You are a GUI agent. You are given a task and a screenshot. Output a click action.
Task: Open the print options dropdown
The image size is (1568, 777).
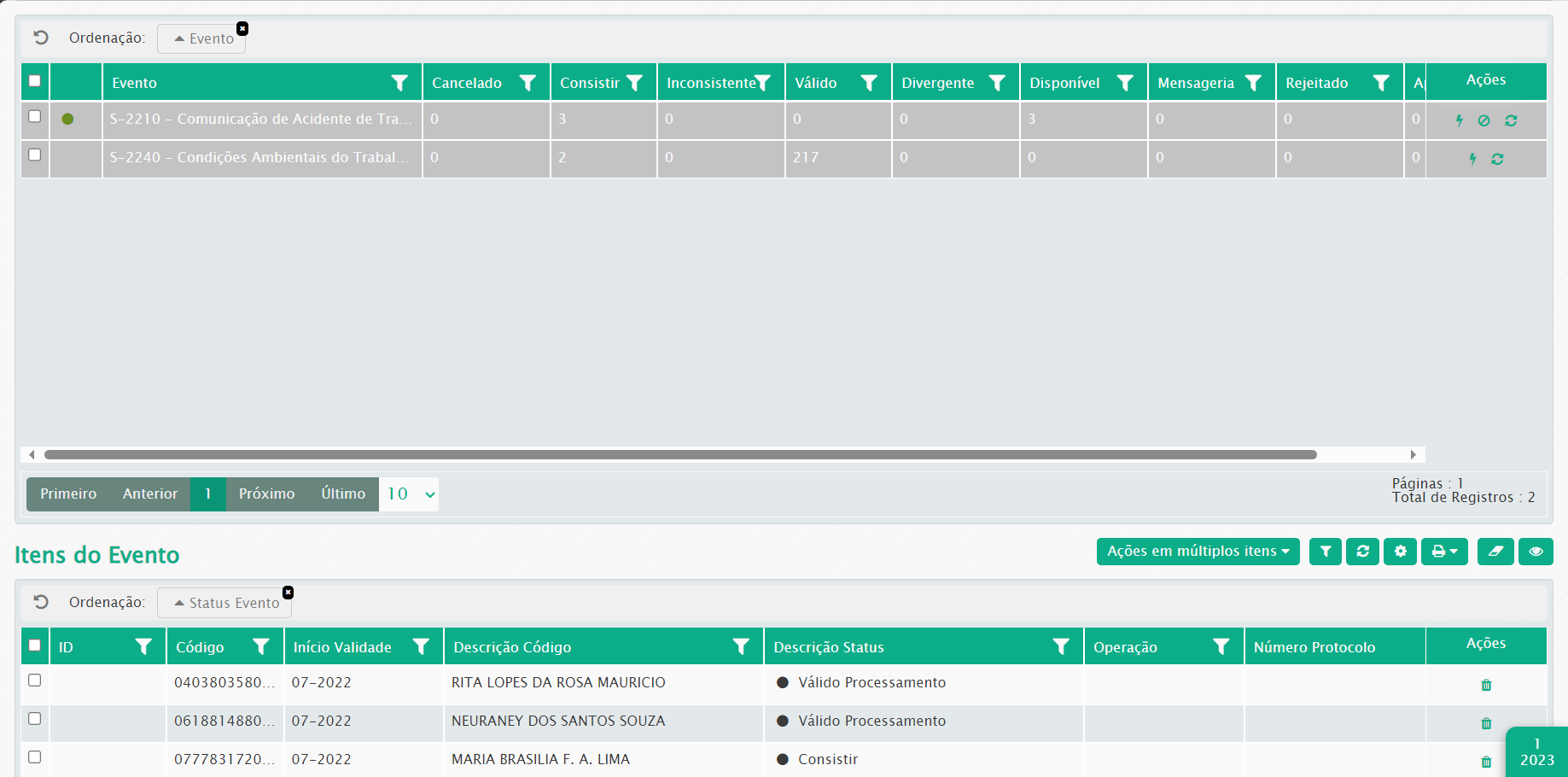(x=1444, y=552)
